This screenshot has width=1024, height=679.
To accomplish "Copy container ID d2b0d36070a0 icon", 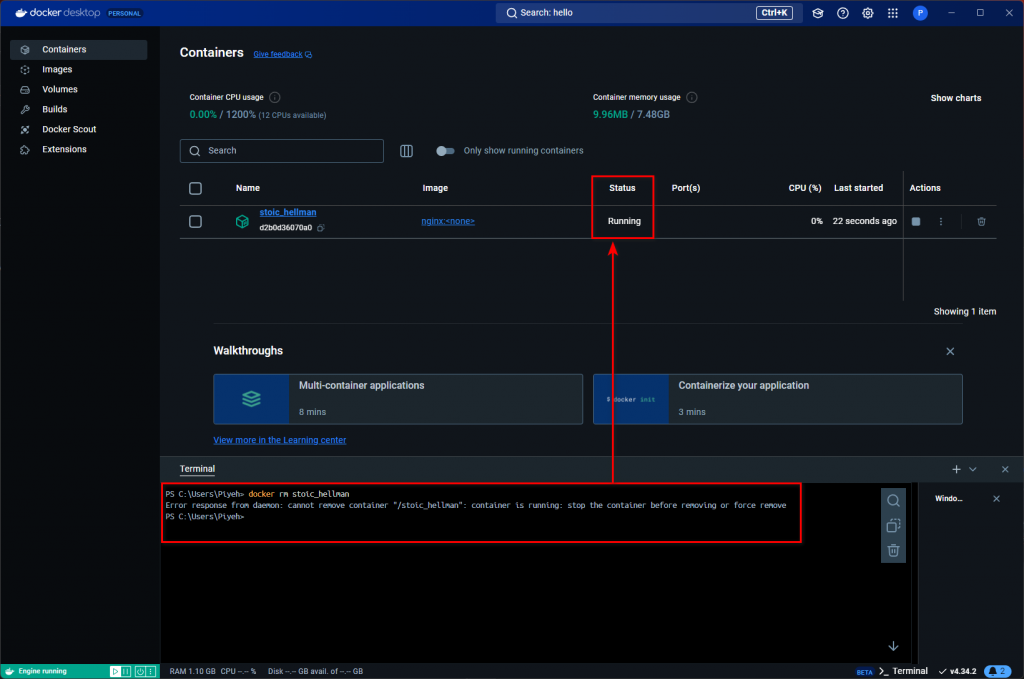I will [x=321, y=228].
